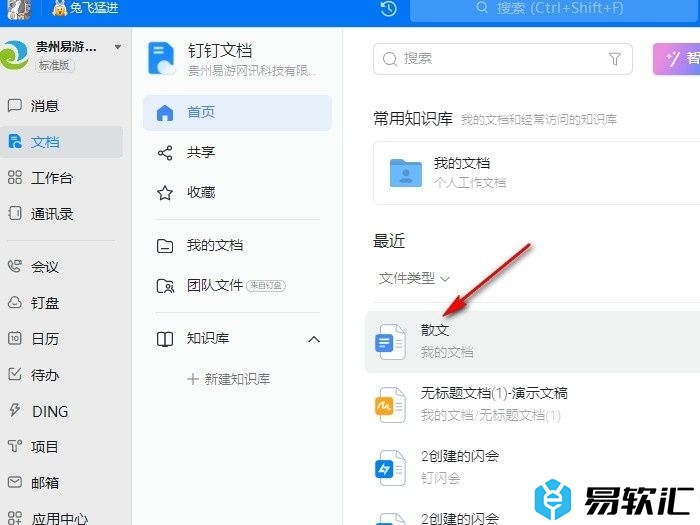Click the 会议 phone icon

(x=15, y=266)
